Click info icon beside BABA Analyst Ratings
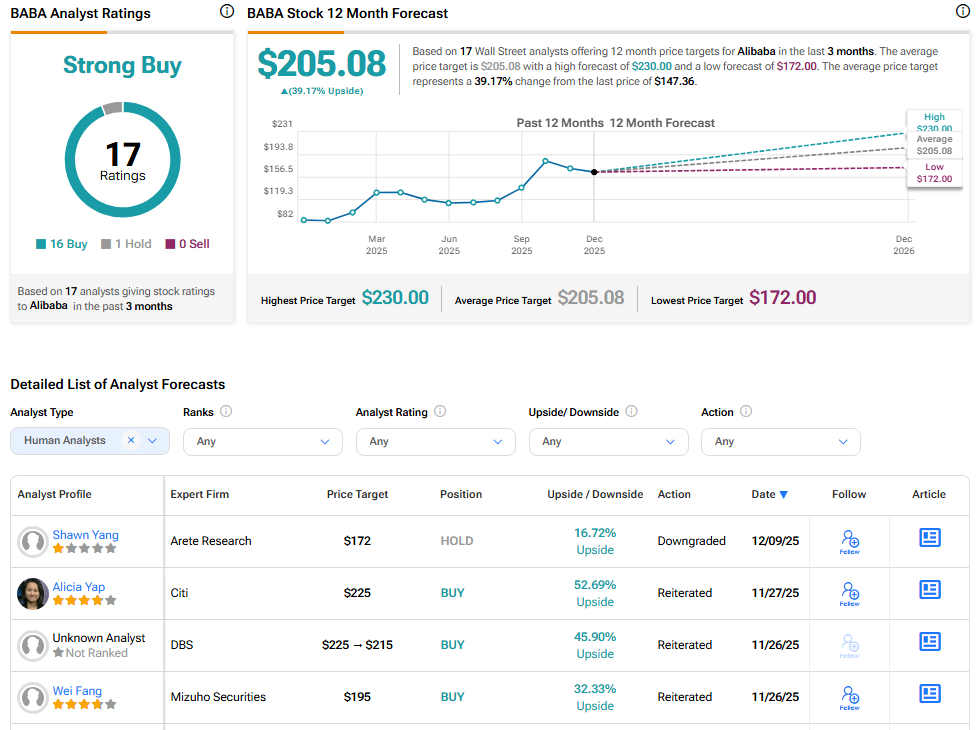 (226, 12)
